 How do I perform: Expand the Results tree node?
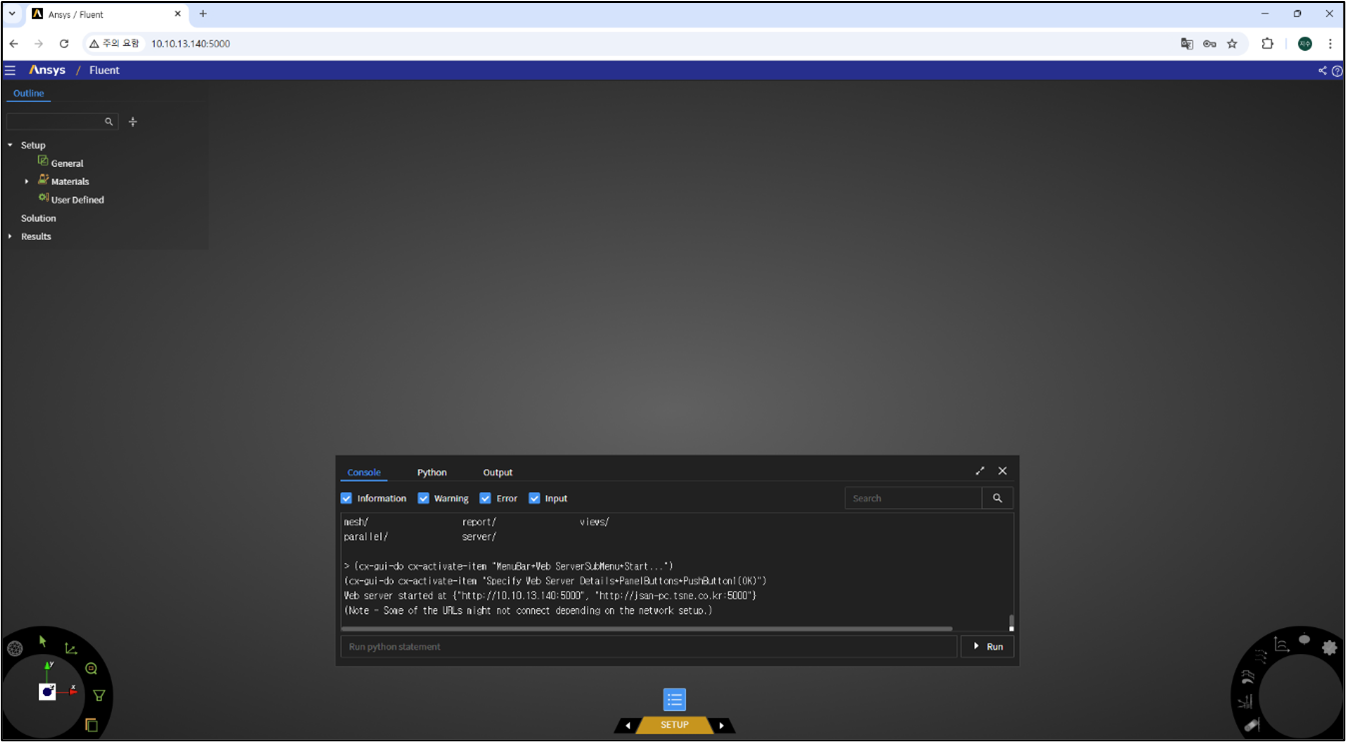pos(10,237)
